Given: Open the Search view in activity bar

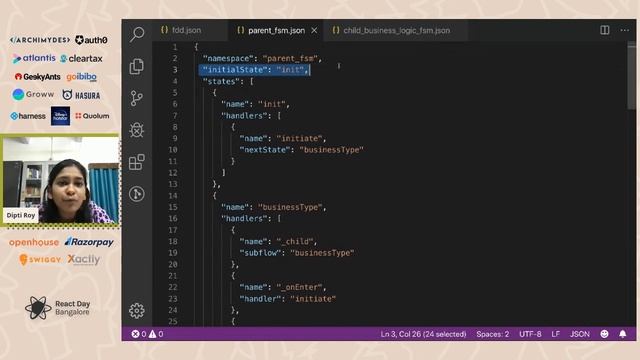Looking at the screenshot, I should (137, 34).
